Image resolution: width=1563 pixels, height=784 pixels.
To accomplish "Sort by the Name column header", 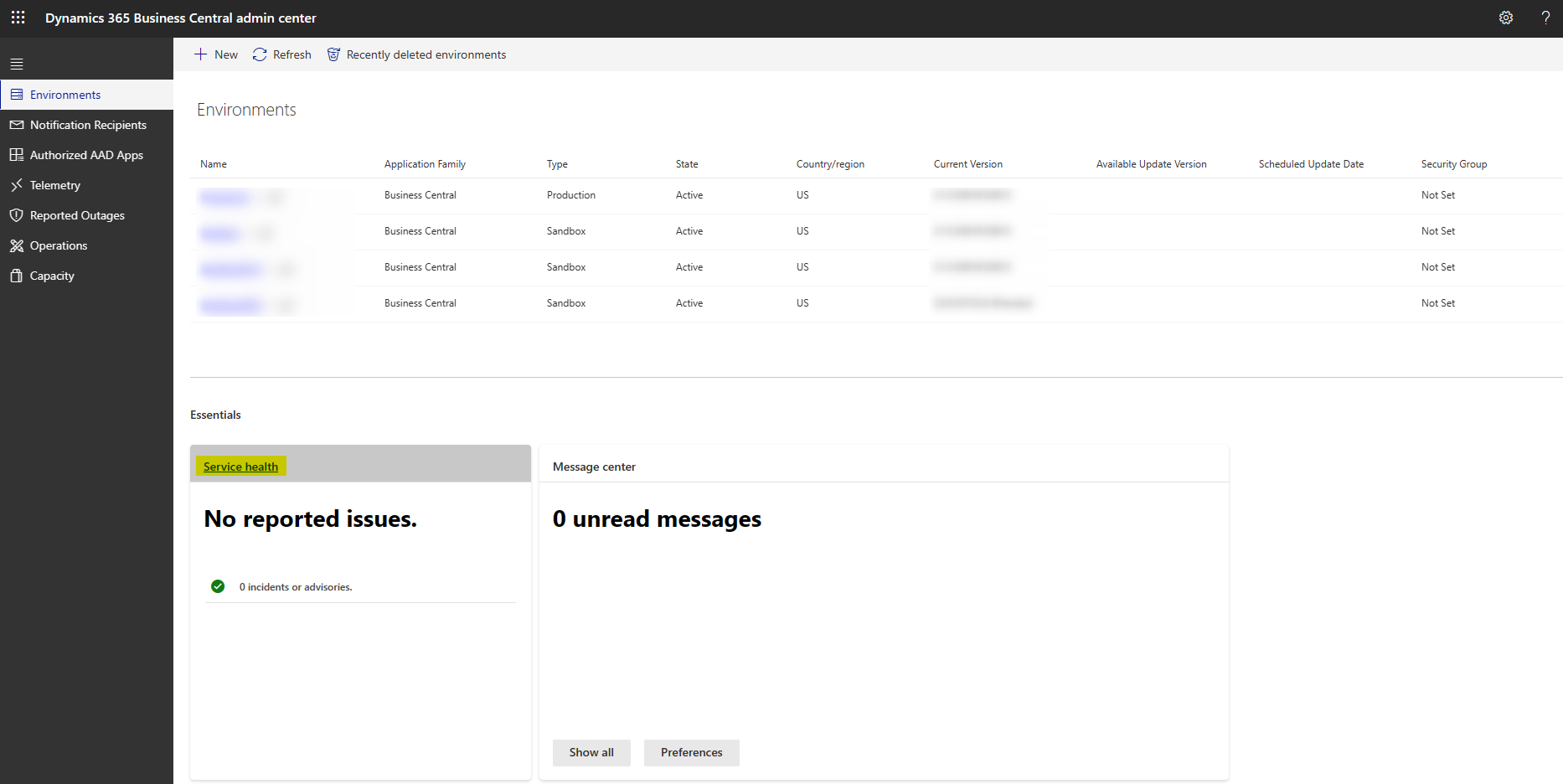I will [x=214, y=164].
